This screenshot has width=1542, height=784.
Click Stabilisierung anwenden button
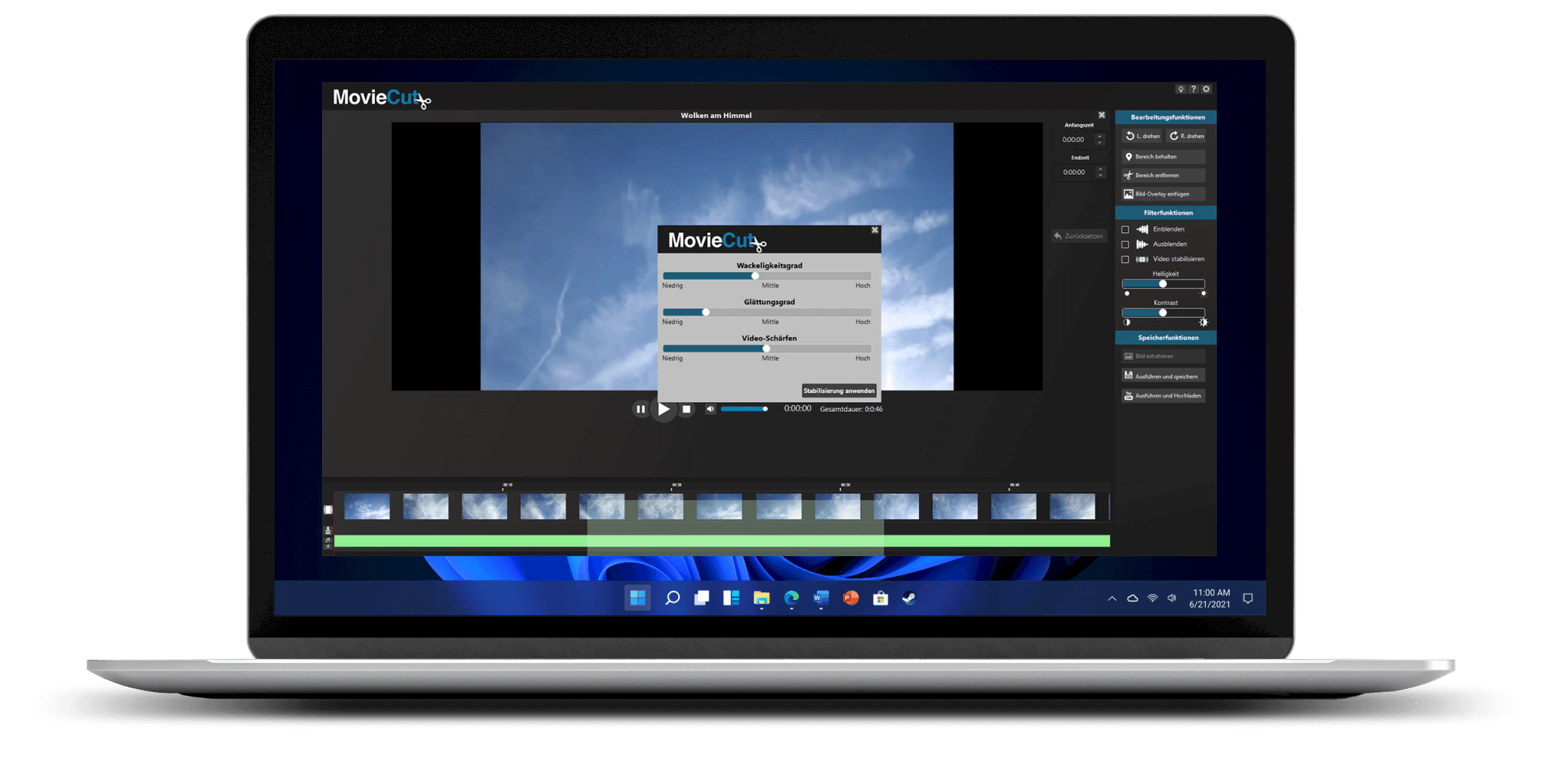click(x=839, y=390)
